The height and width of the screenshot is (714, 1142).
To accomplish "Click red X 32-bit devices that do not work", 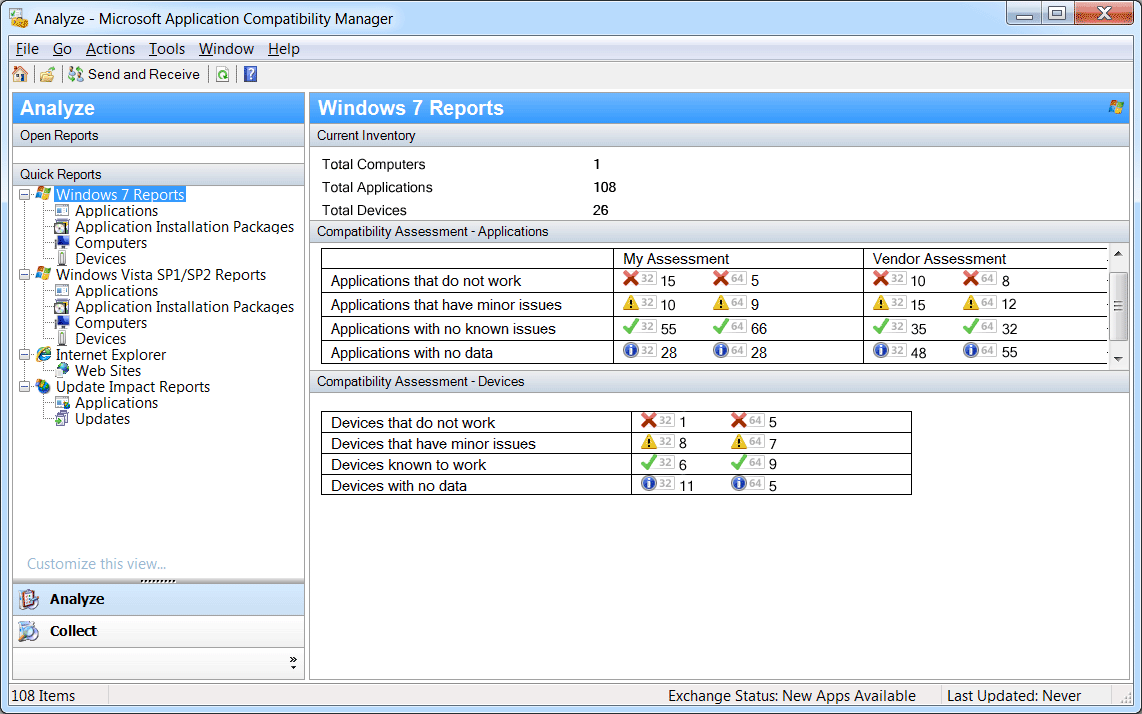I will coord(649,420).
